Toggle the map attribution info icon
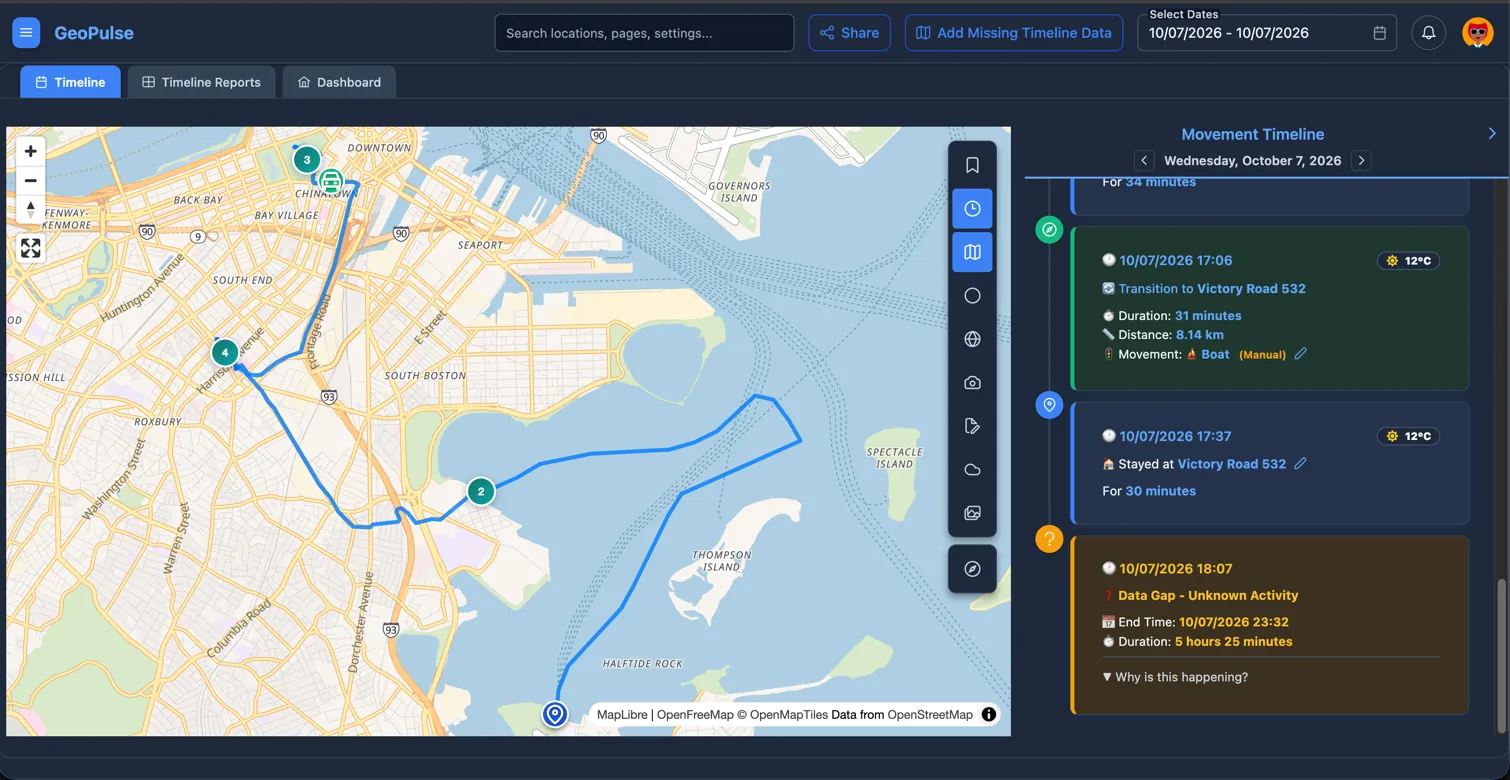This screenshot has width=1510, height=780. [x=988, y=714]
